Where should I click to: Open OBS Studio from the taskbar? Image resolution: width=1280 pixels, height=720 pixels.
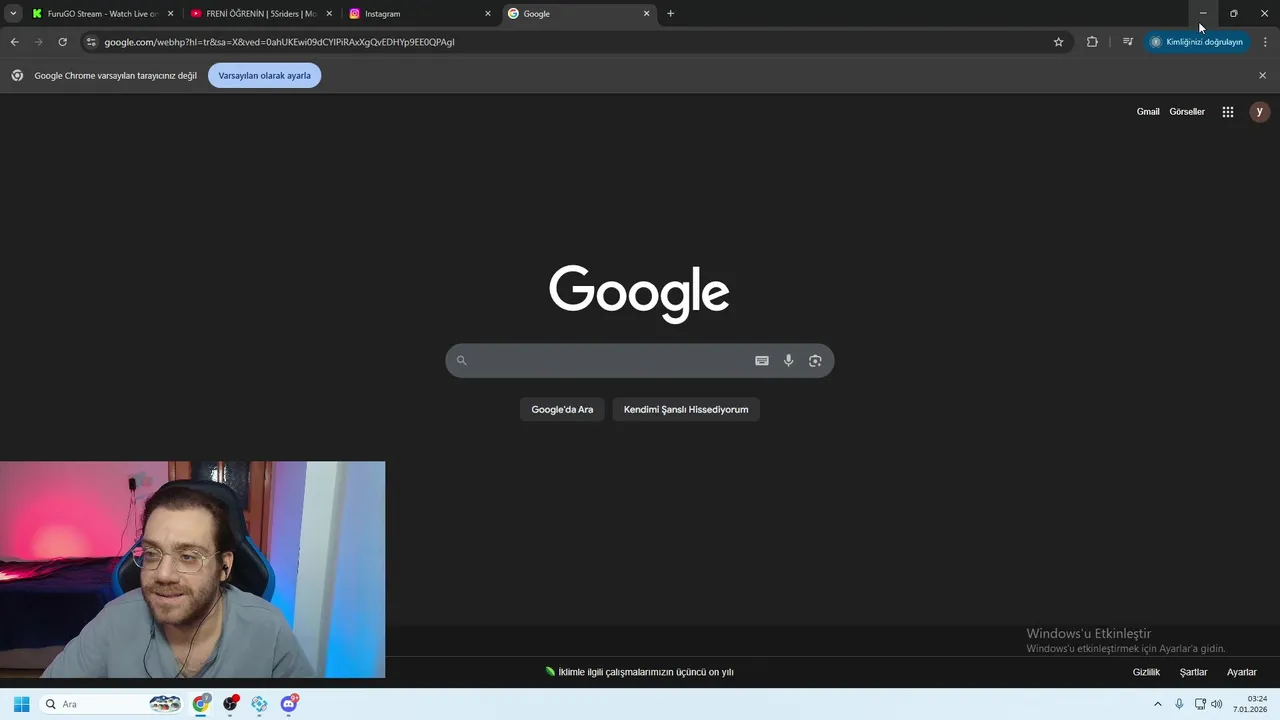tap(231, 704)
